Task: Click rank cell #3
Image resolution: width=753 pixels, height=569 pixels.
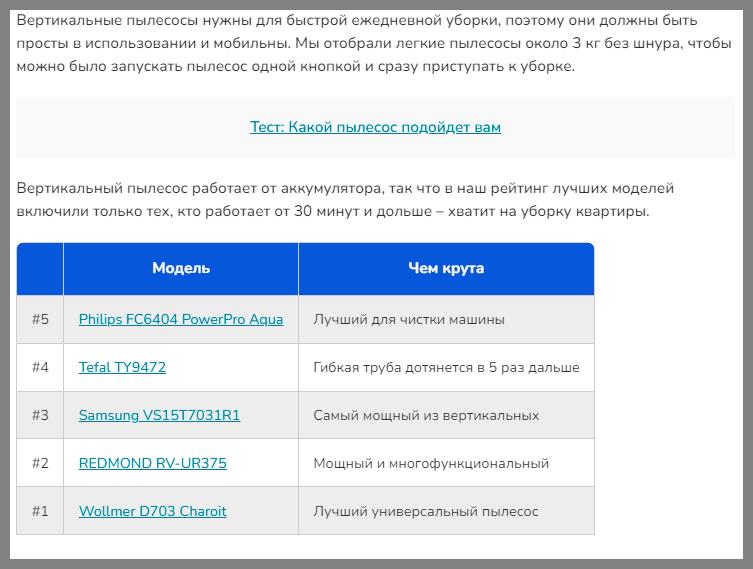Action: coord(40,415)
